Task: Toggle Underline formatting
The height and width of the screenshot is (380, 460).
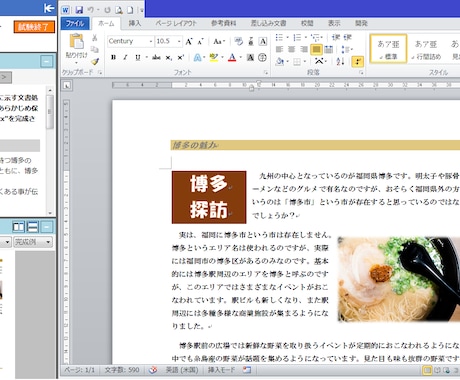Action: pos(138,58)
